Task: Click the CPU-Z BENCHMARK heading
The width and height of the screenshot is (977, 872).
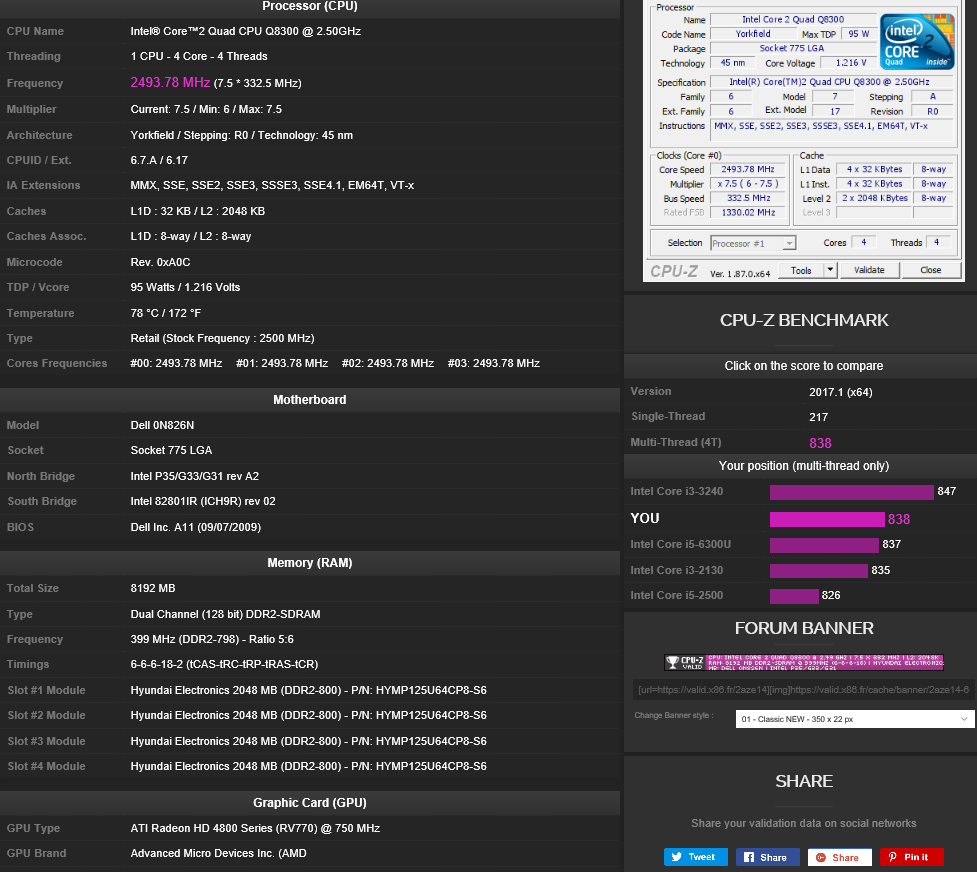Action: pyautogui.click(x=804, y=320)
